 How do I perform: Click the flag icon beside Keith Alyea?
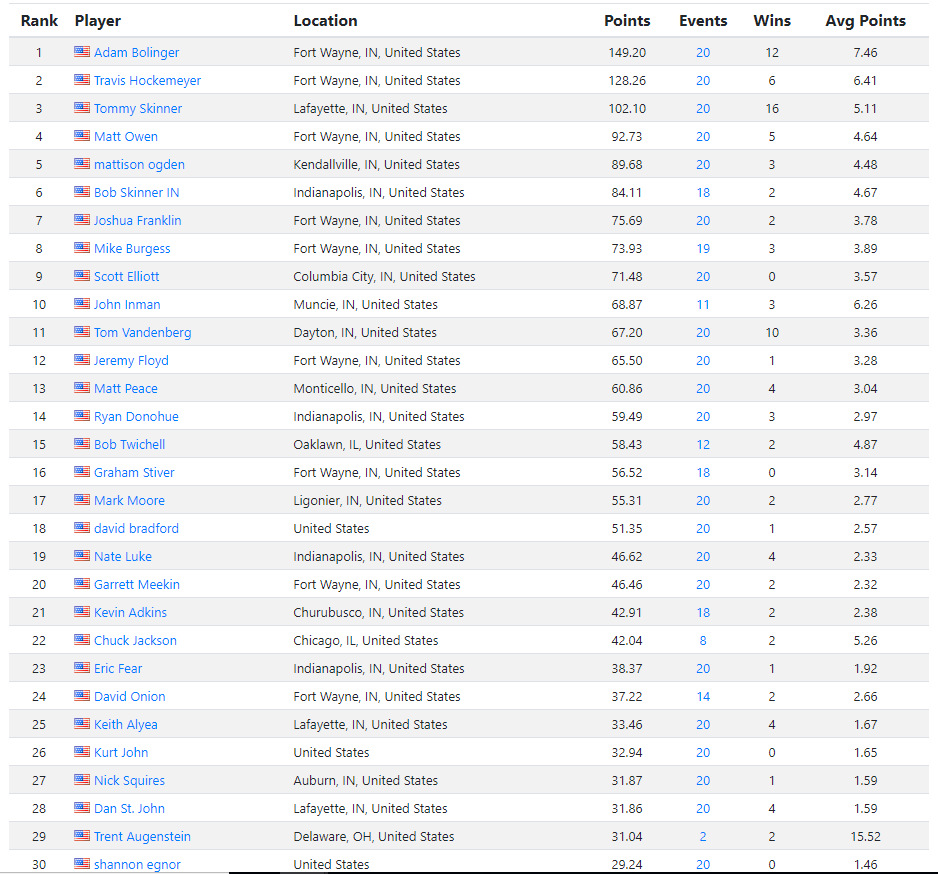(x=82, y=724)
